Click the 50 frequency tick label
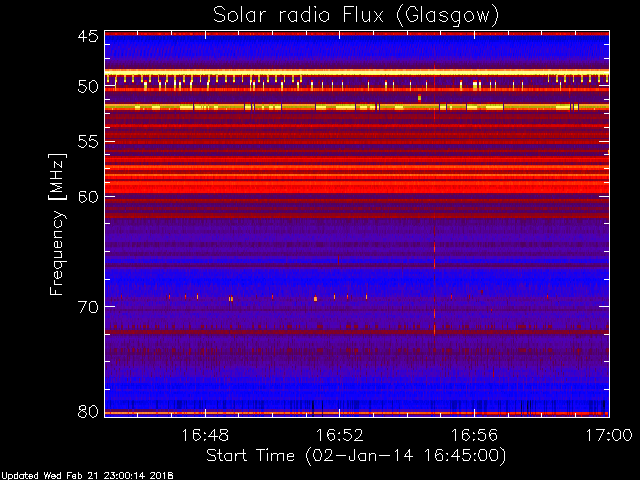Image resolution: width=640 pixels, height=480 pixels. pyautogui.click(x=88, y=87)
